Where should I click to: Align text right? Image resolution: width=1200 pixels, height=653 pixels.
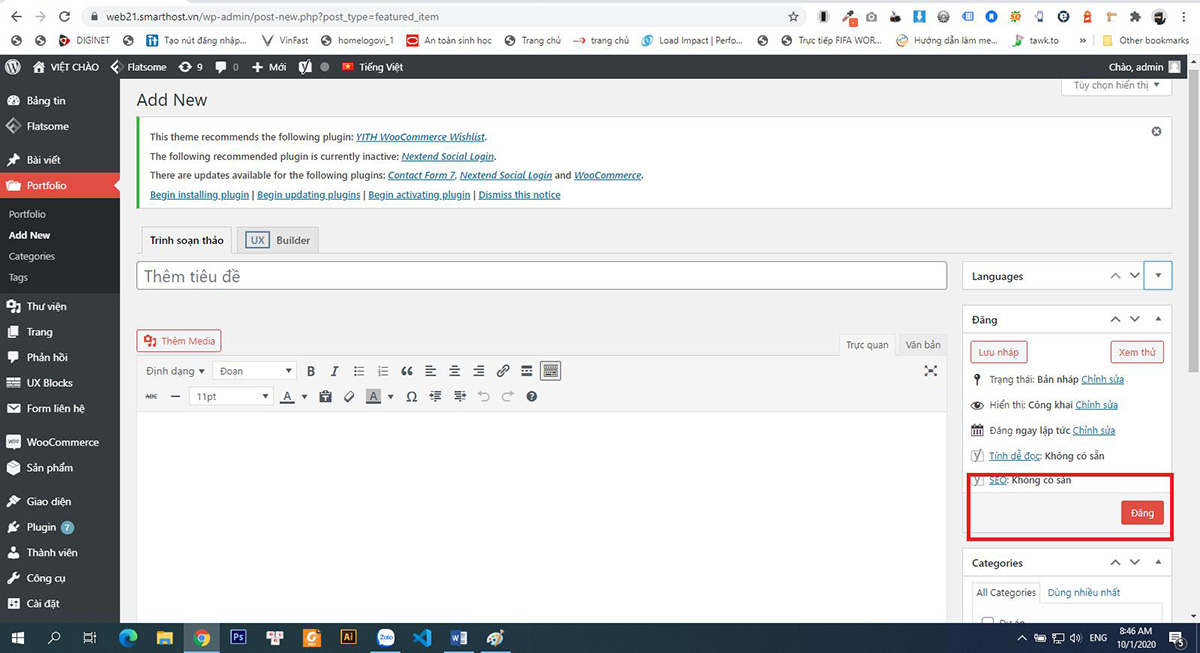(479, 371)
